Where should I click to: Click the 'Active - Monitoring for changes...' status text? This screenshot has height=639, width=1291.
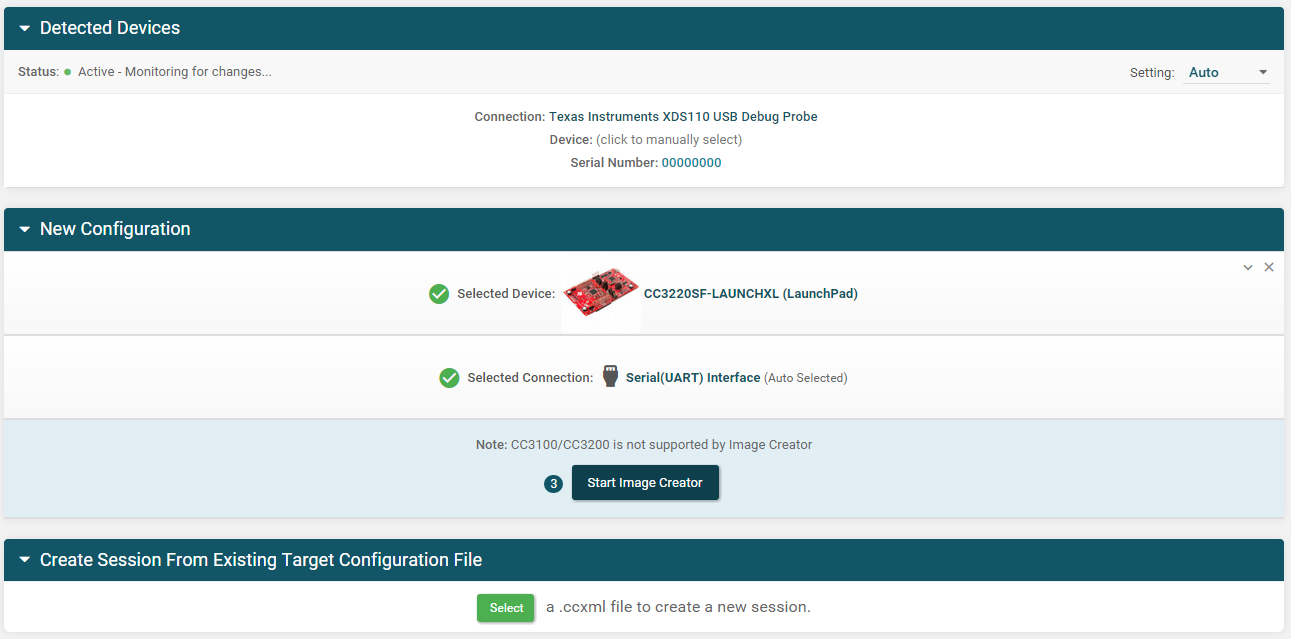175,72
